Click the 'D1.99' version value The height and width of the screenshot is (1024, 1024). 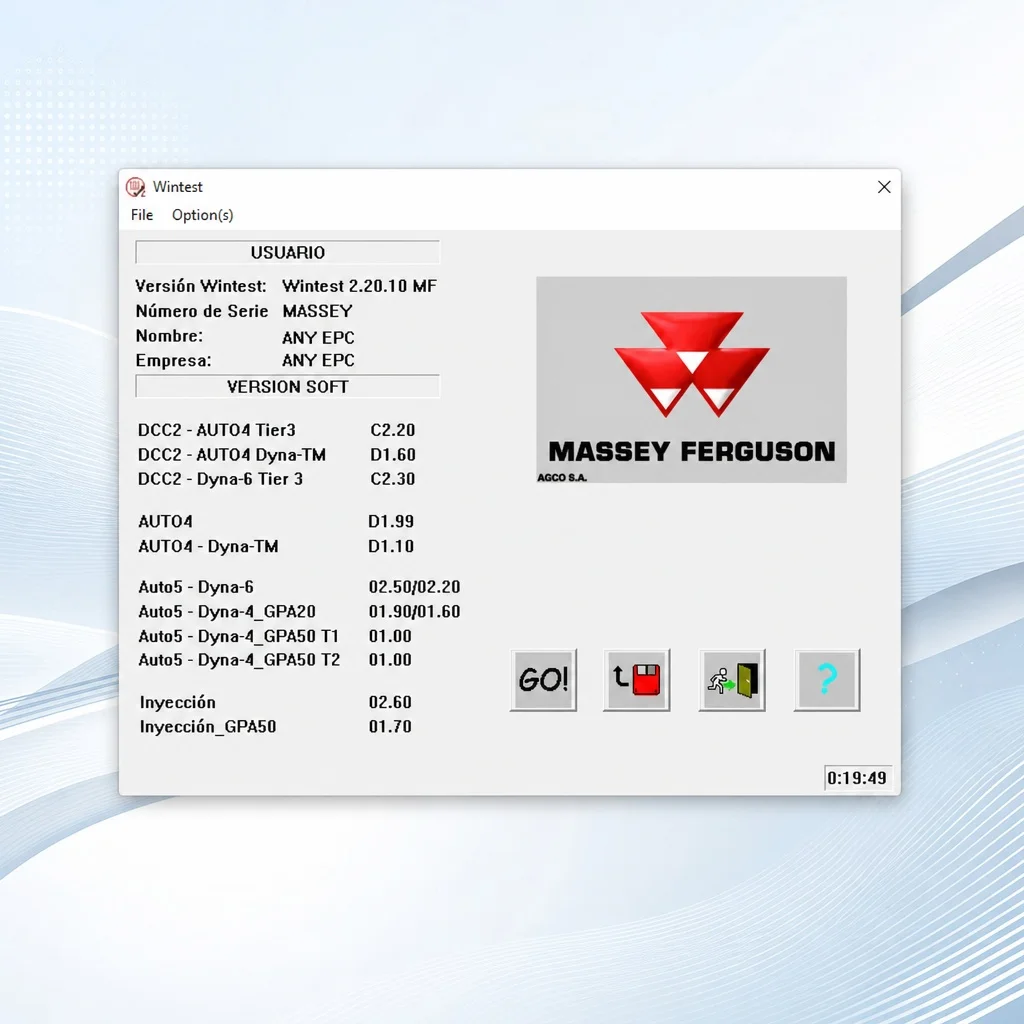(391, 521)
